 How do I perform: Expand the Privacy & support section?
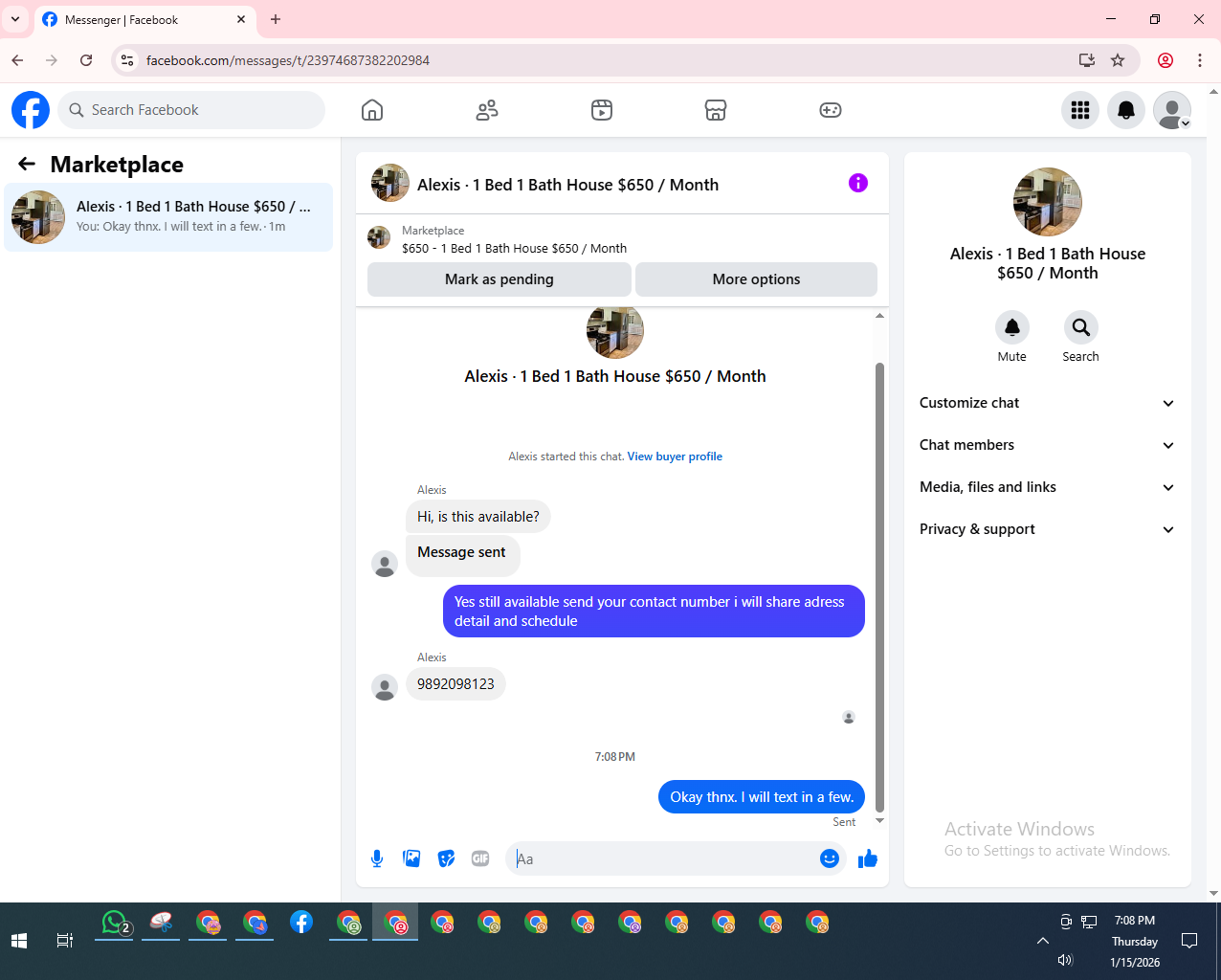point(1047,529)
